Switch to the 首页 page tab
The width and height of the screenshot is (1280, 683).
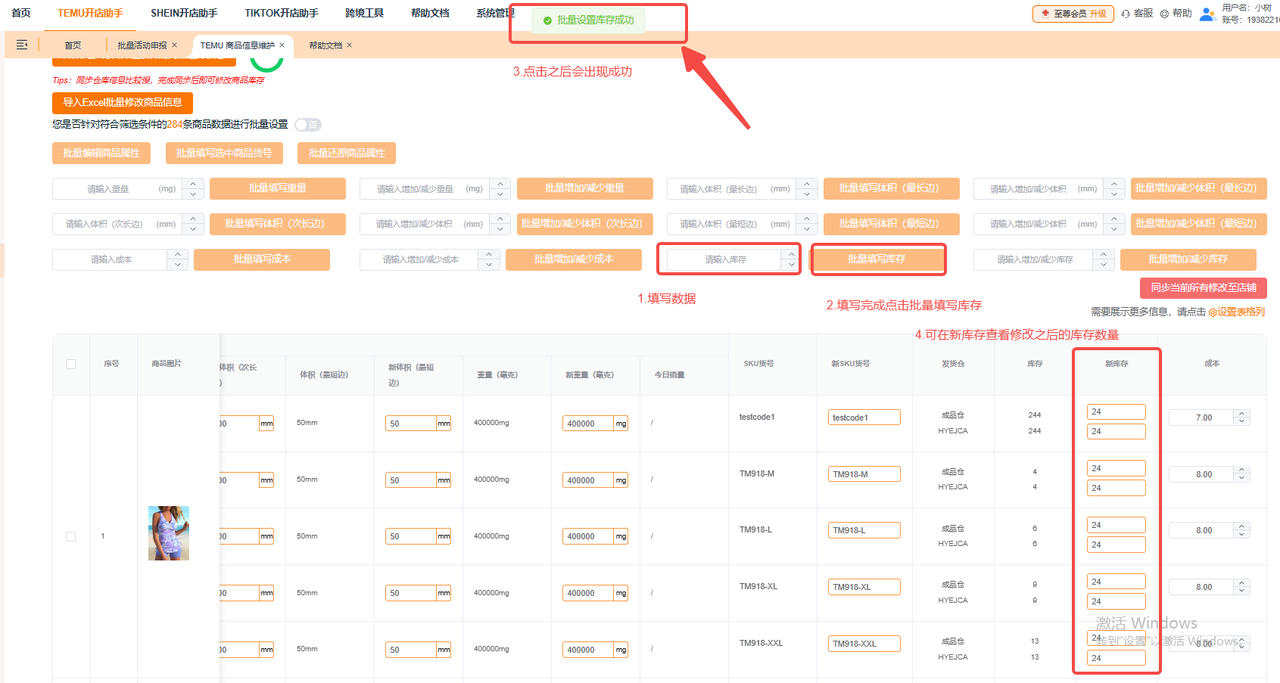[x=73, y=45]
